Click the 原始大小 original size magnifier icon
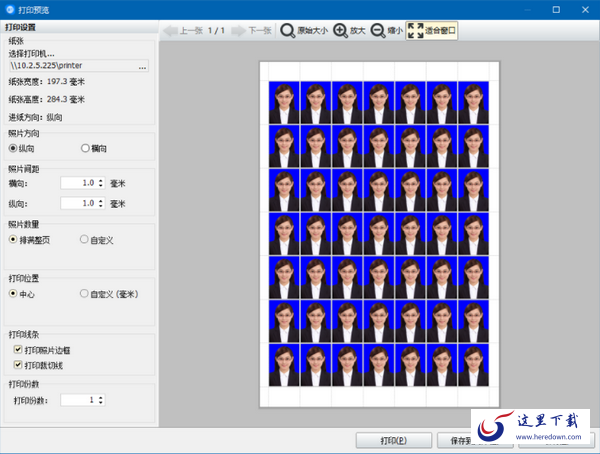Viewport: 600px width, 454px height. [x=287, y=31]
